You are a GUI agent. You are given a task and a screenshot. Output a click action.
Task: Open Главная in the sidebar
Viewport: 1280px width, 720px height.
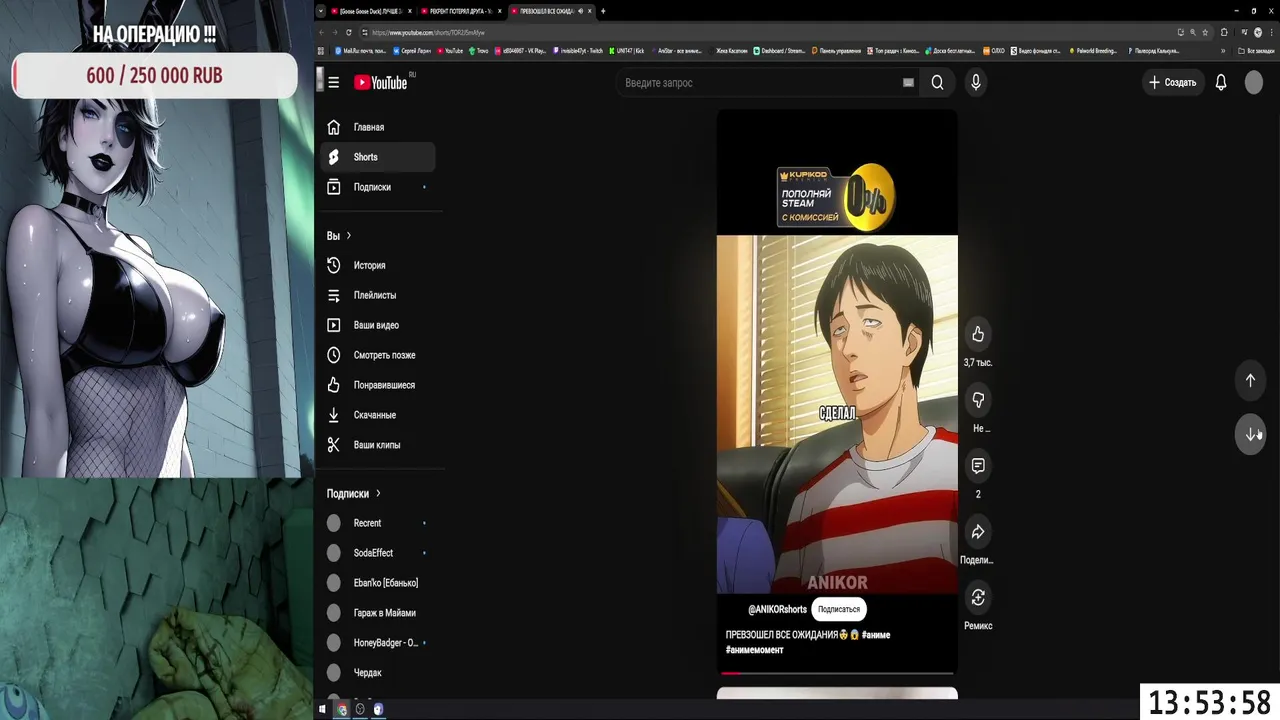tap(378, 127)
